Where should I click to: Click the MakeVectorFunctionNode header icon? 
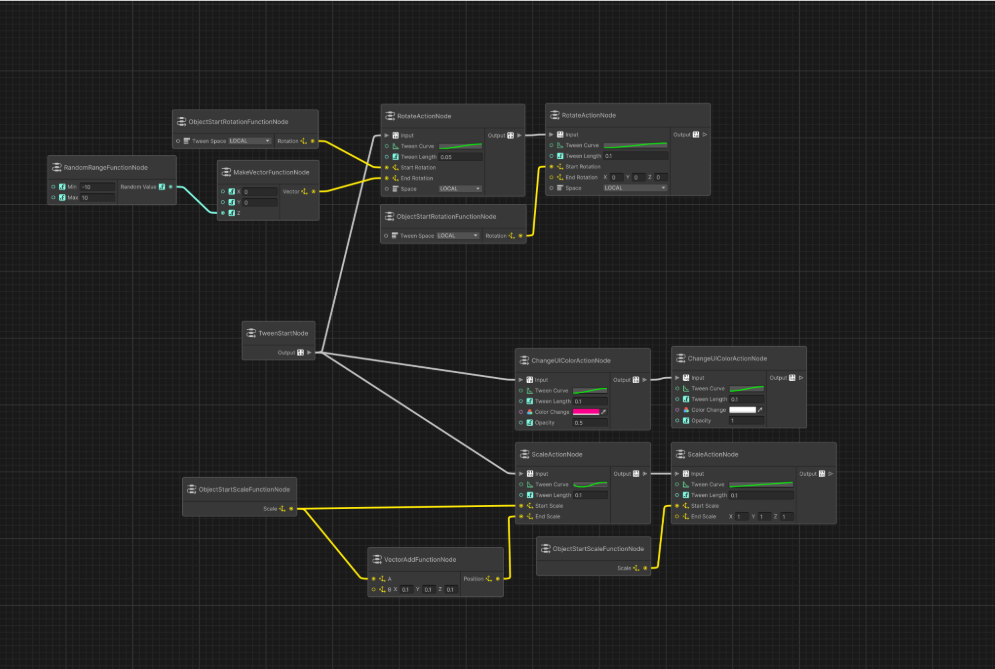click(x=226, y=172)
